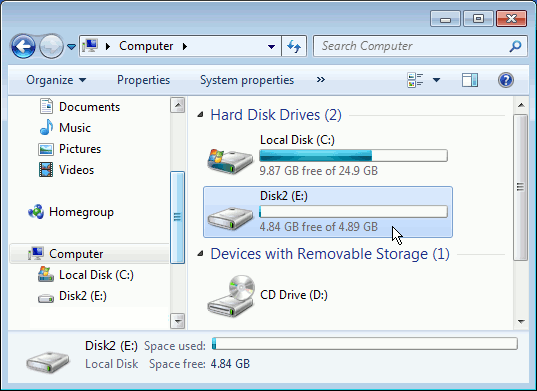Click 4.84 GB free of 4.89 GB text

(x=319, y=227)
